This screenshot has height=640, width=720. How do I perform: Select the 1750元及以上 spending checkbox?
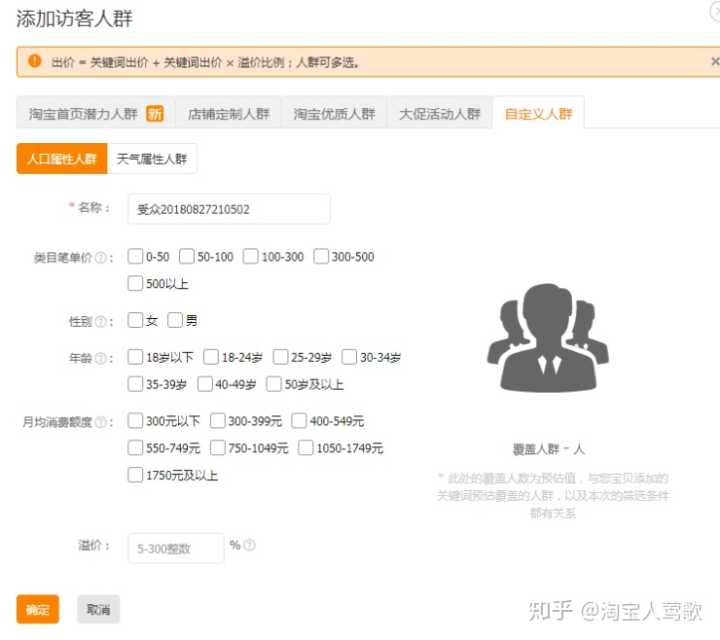(136, 475)
